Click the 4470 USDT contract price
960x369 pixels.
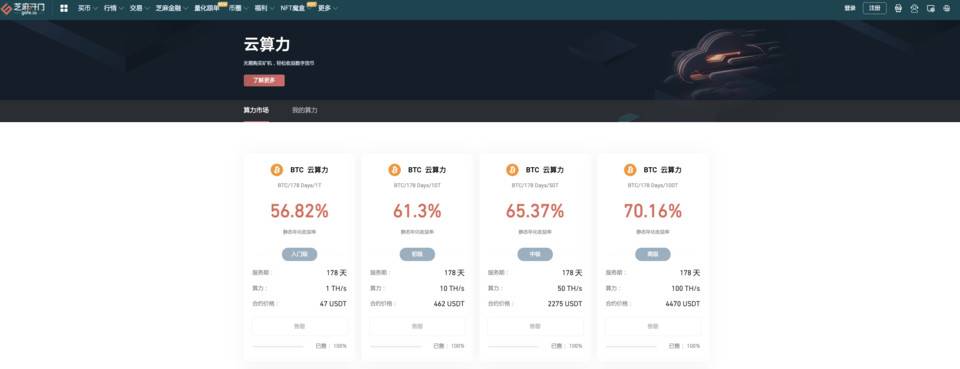[x=683, y=304]
